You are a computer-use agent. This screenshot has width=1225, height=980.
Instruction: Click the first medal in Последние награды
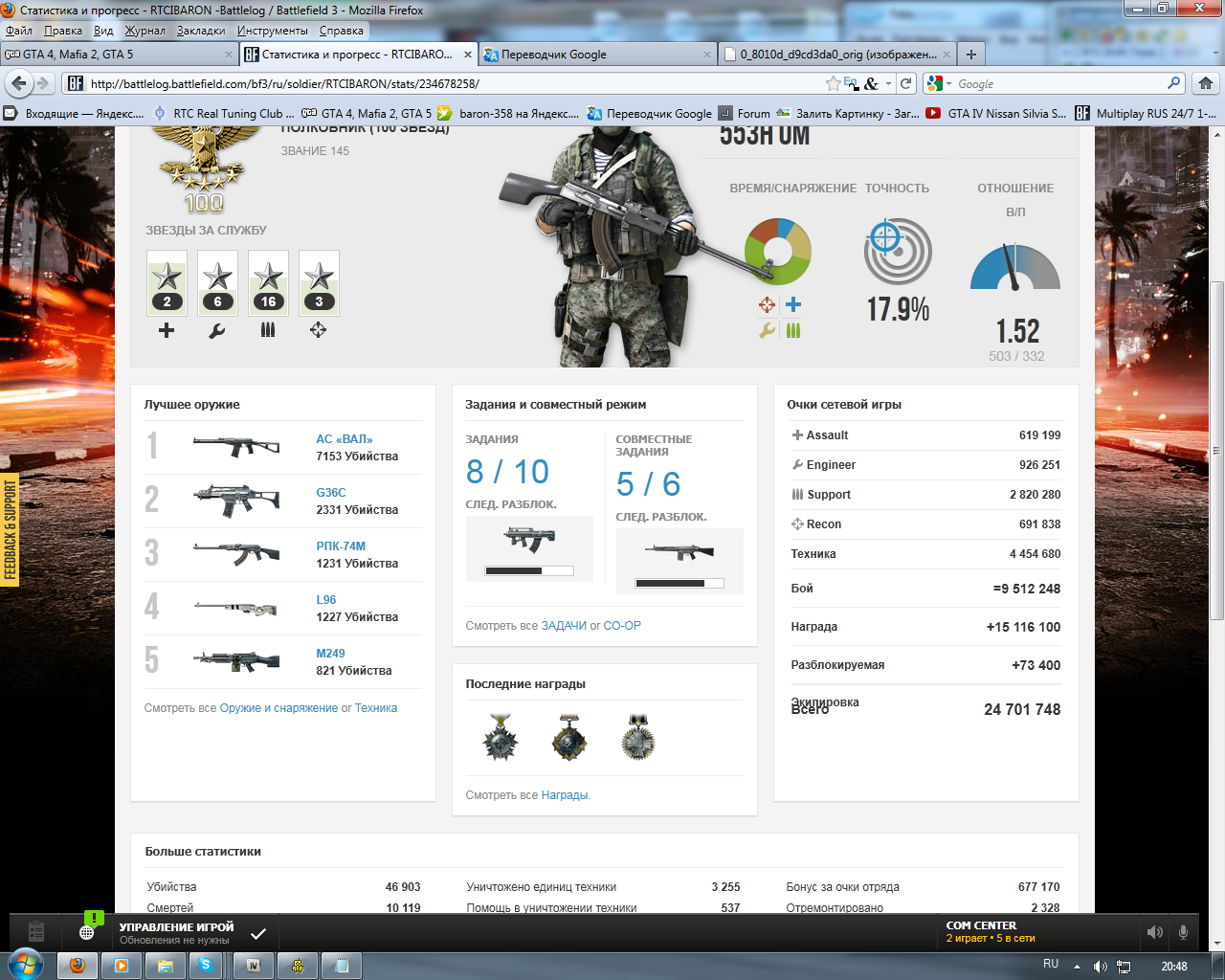click(x=500, y=737)
